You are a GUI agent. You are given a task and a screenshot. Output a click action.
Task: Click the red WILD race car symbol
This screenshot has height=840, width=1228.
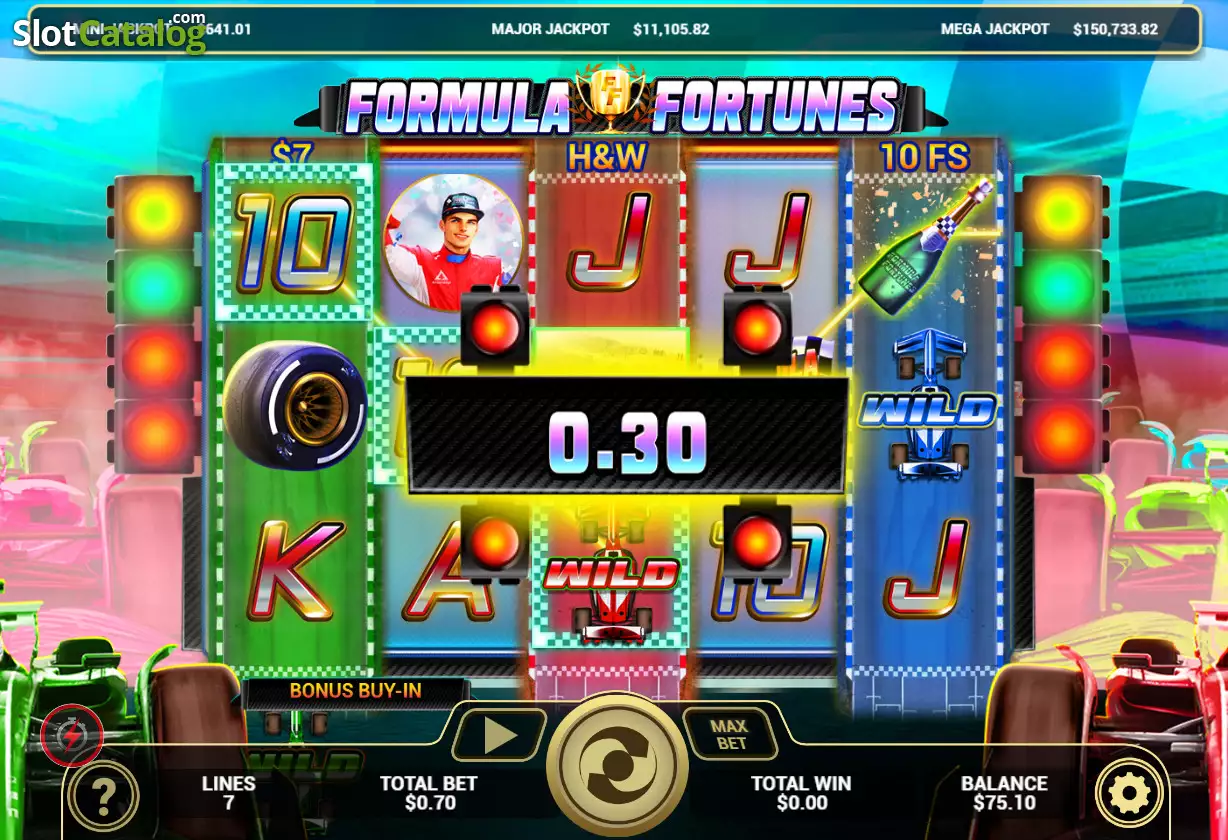[611, 578]
